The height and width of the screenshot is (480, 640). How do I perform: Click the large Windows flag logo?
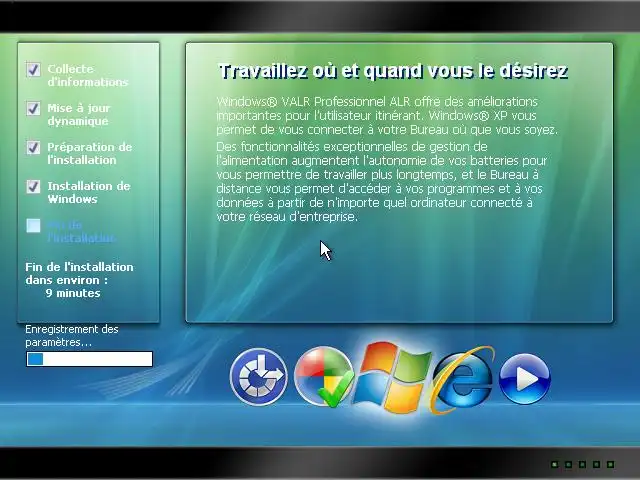tap(393, 377)
